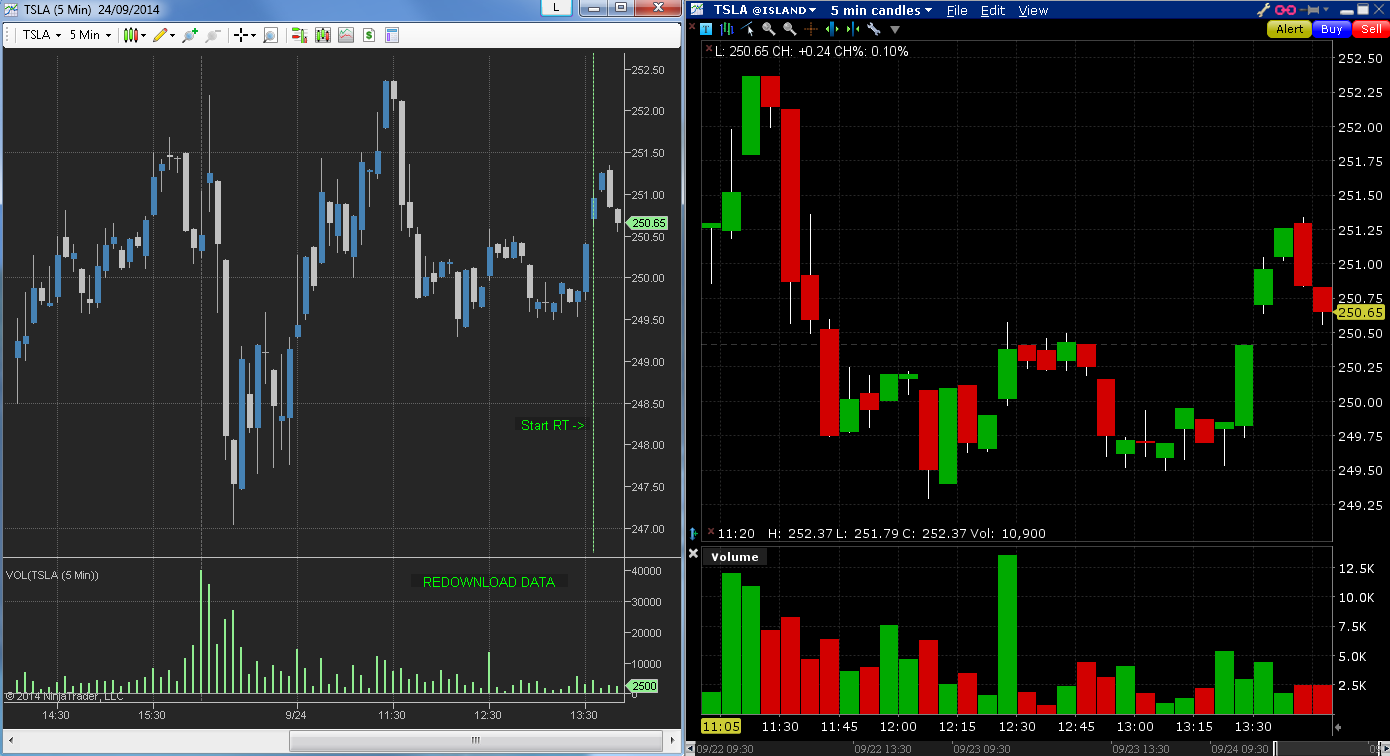Screen dimensions: 1390x756
Task: Click the blue arrow icon left of the 11:20 readout
Action: coord(694,534)
